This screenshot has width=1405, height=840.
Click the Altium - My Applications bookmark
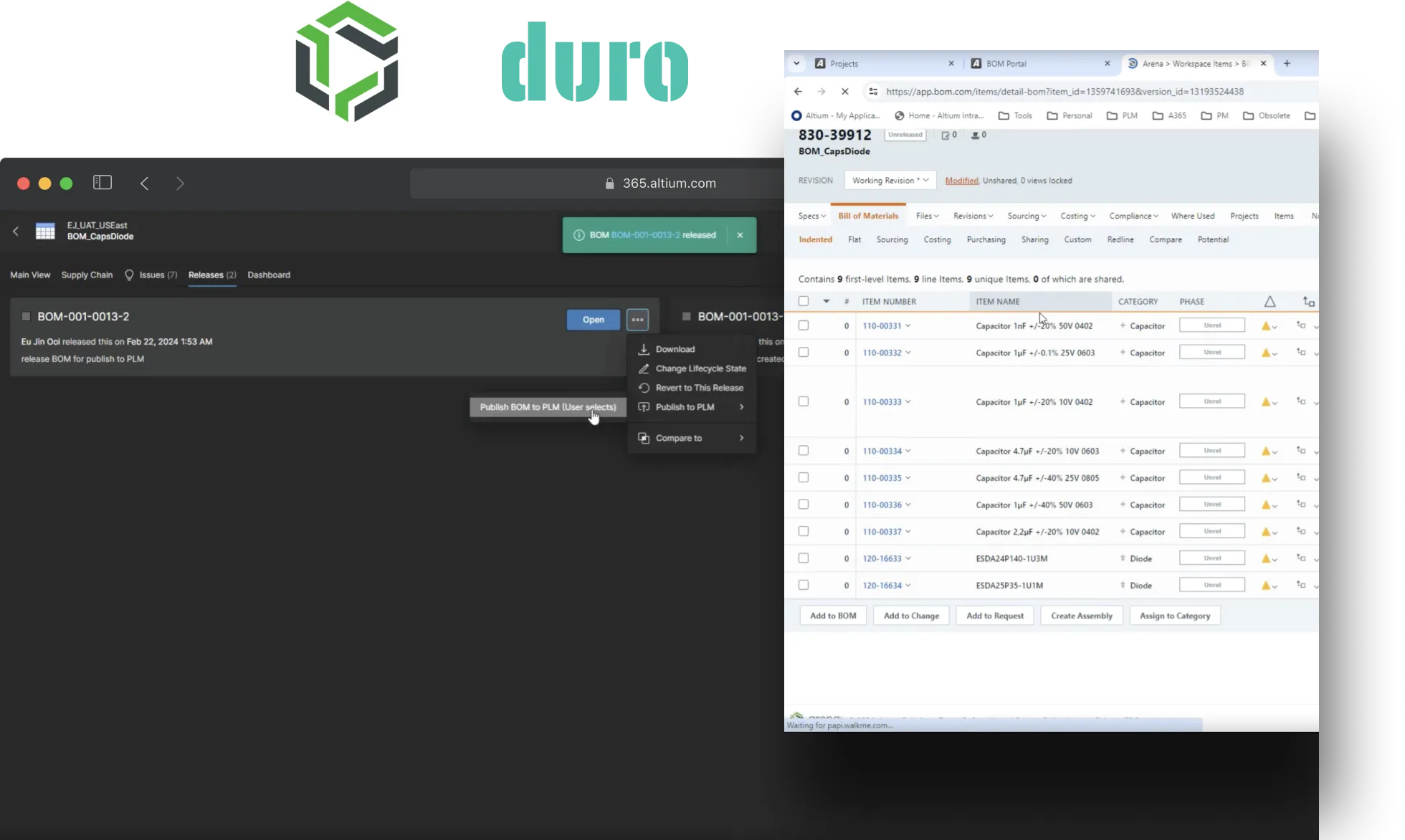836,115
